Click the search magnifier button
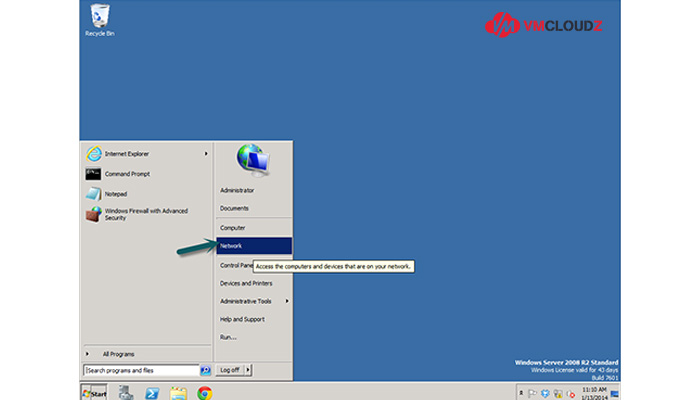The image size is (700, 400). [x=205, y=370]
